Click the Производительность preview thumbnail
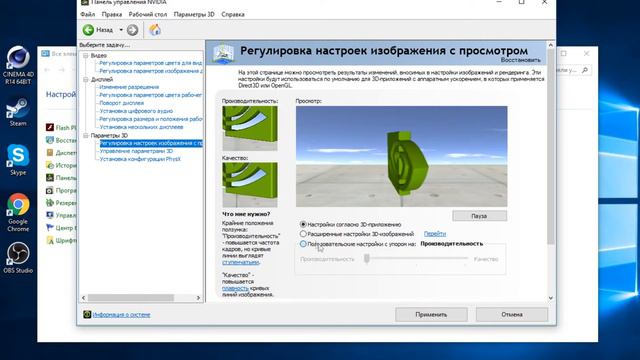640x360 pixels. [250, 128]
